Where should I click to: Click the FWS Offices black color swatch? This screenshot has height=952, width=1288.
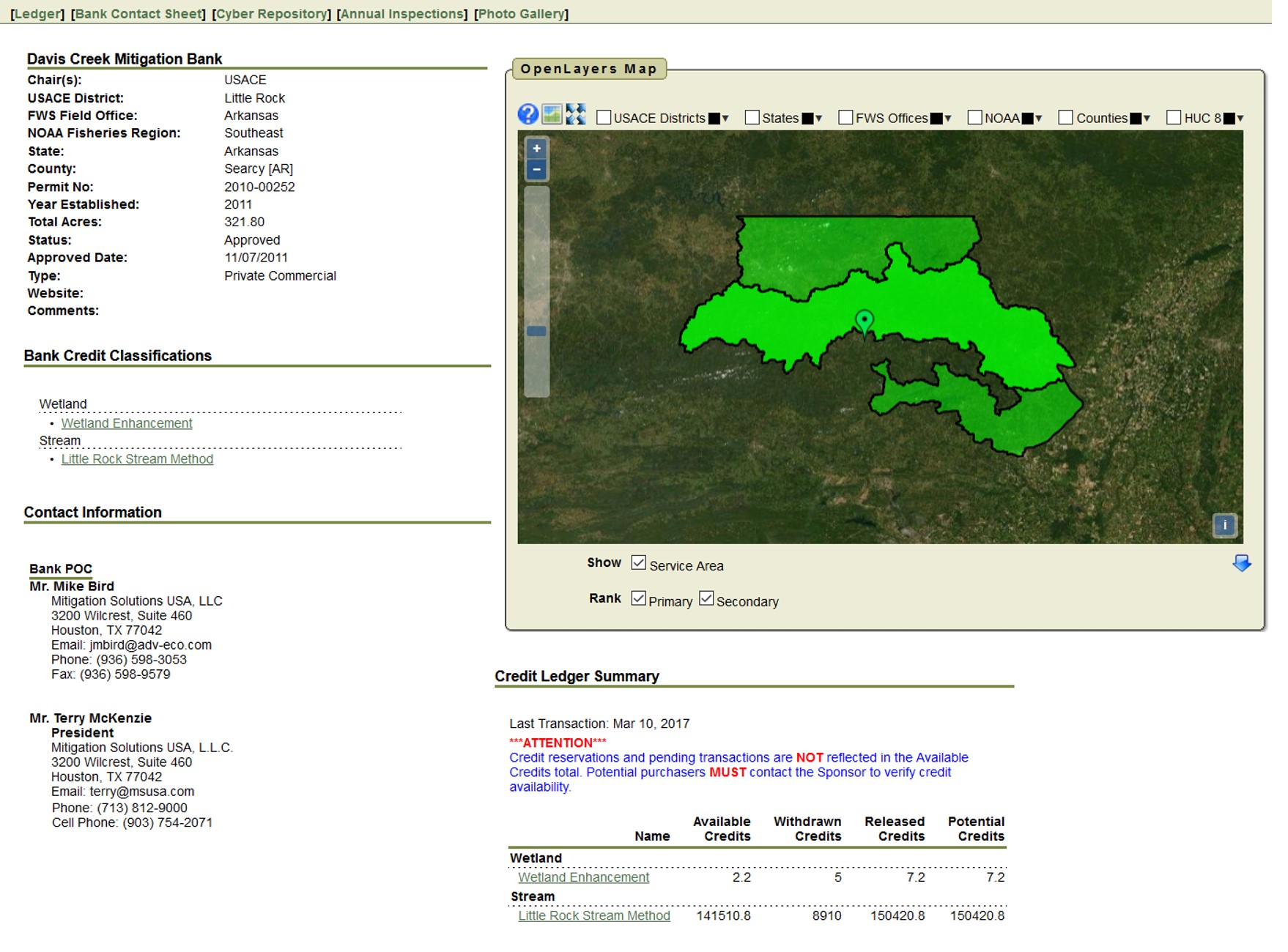[936, 119]
